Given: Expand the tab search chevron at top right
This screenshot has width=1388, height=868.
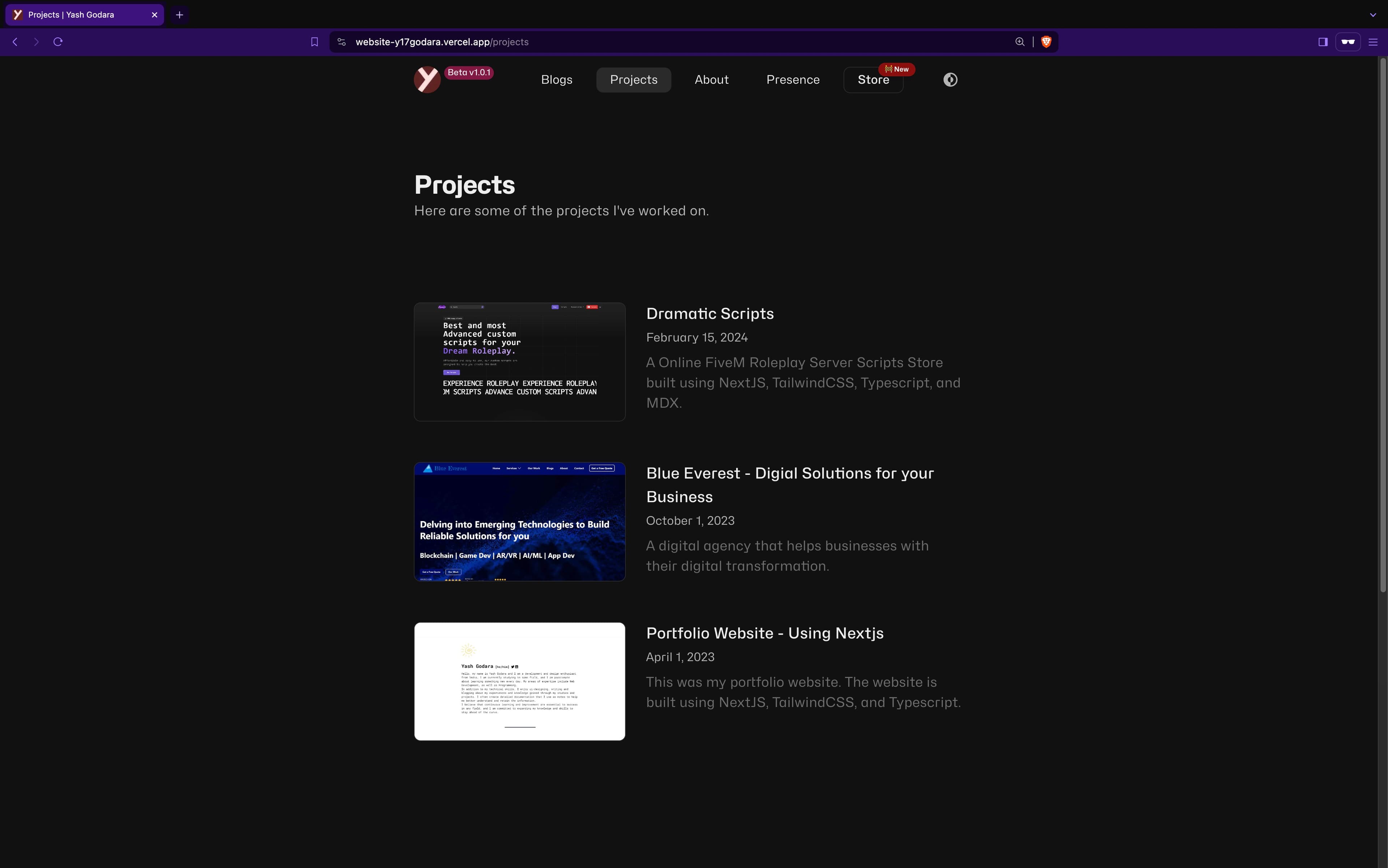Looking at the screenshot, I should click(x=1373, y=15).
